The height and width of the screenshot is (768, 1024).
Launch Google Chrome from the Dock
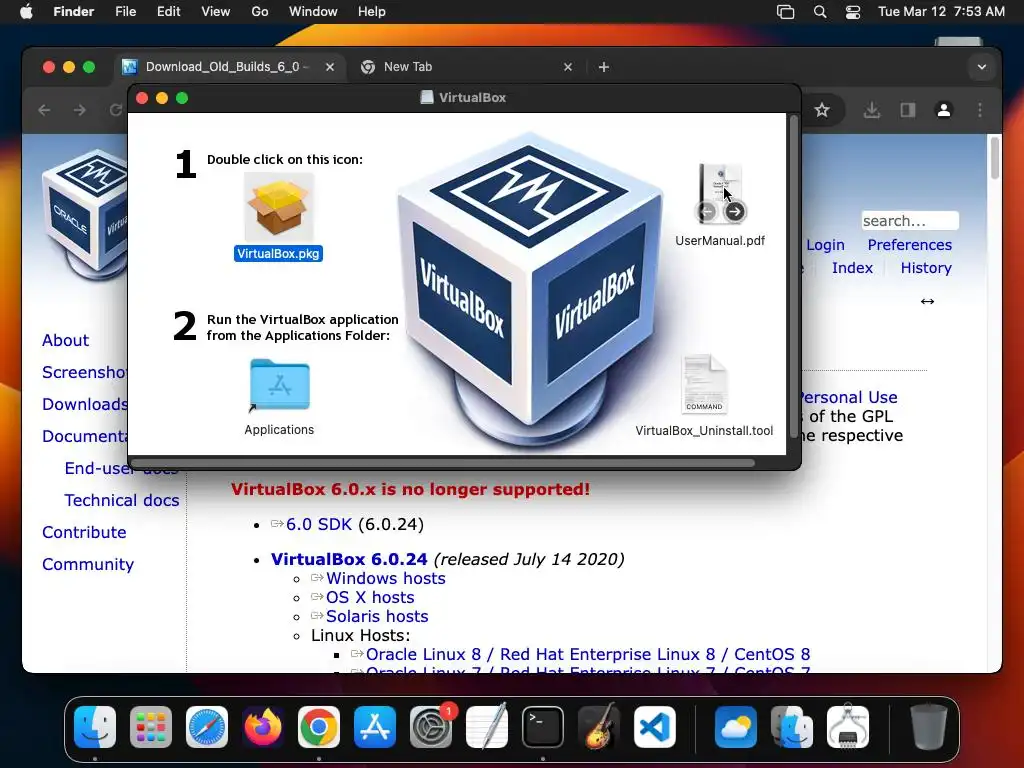[x=319, y=727]
